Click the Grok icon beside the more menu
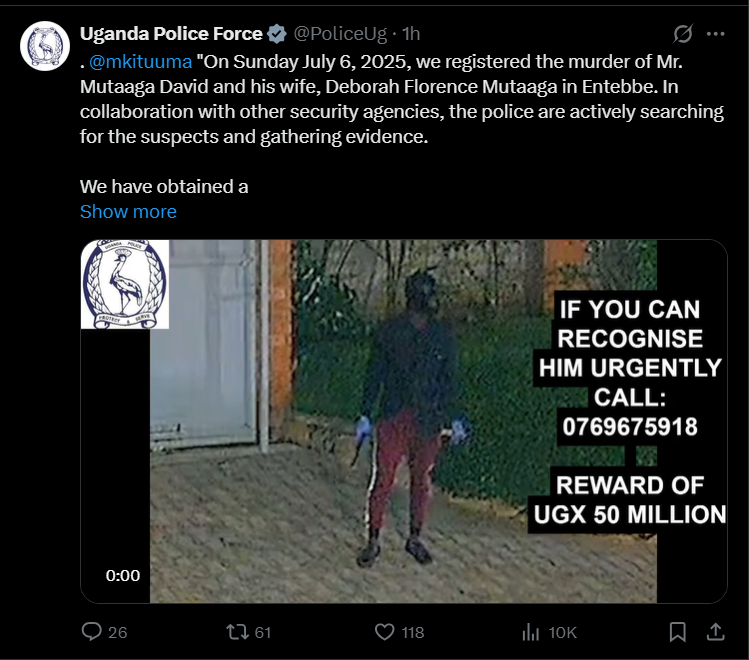This screenshot has width=749, height=660. click(683, 34)
